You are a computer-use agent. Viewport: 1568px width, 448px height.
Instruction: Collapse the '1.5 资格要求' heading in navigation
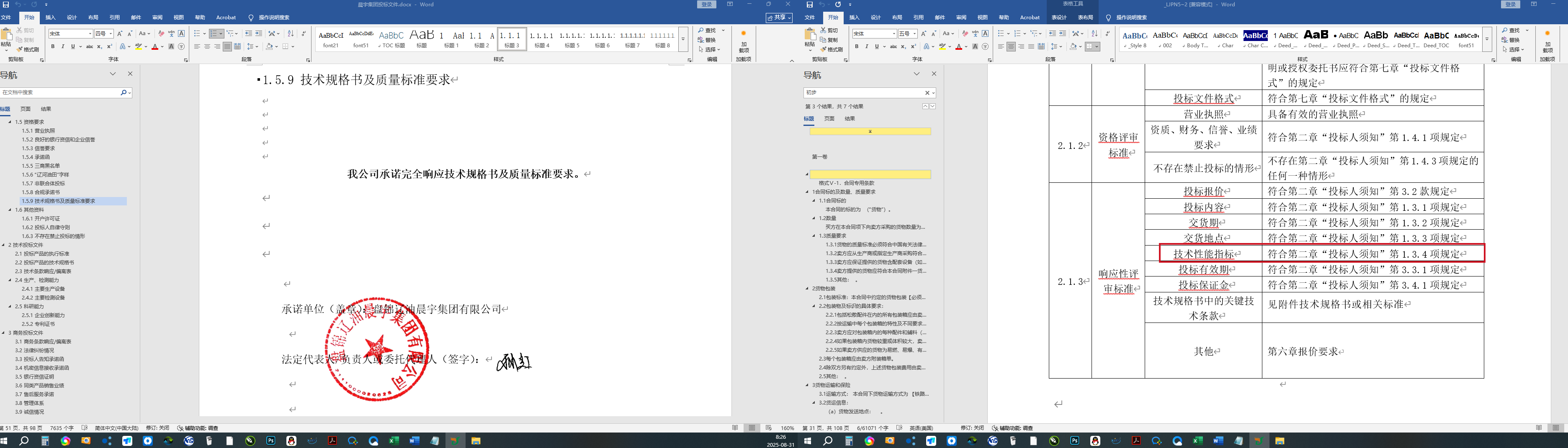pyautogui.click(x=10, y=122)
